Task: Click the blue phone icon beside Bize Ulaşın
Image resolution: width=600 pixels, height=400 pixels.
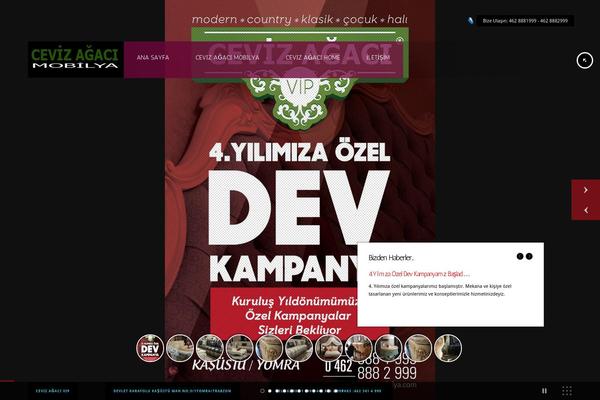Action: [471, 21]
